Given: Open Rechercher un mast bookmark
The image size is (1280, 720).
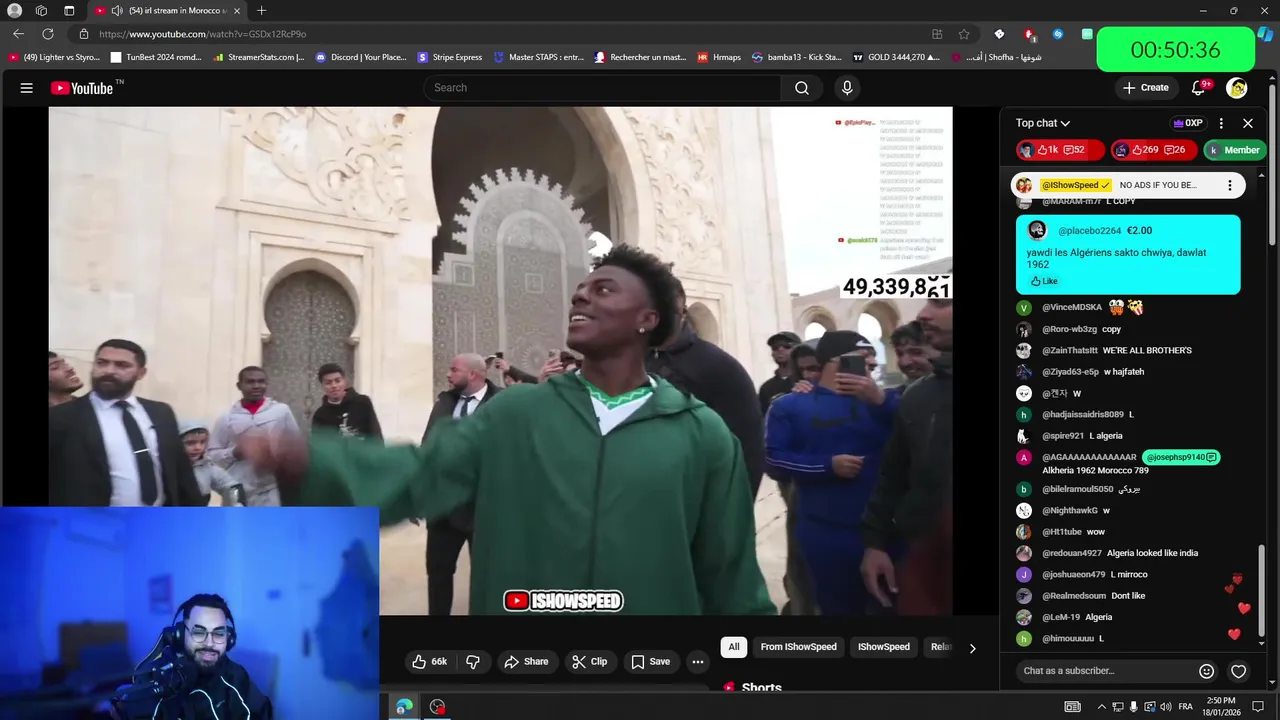Looking at the screenshot, I should tap(640, 57).
